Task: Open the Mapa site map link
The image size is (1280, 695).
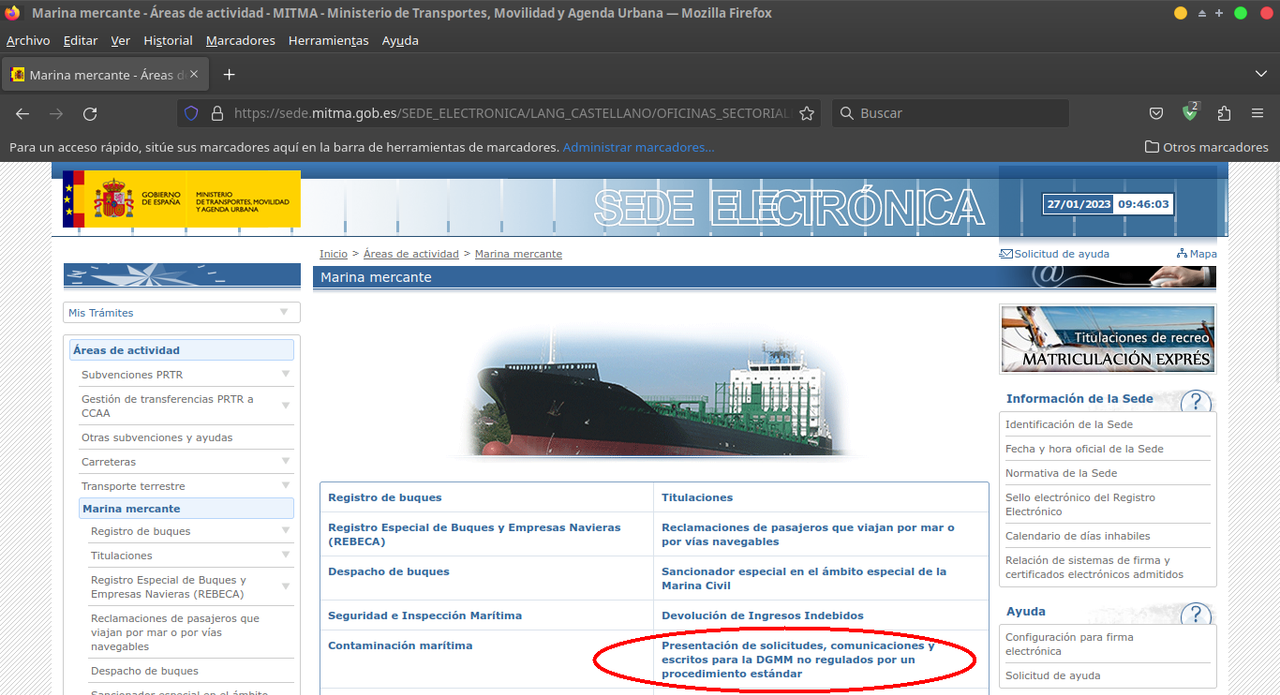Action: click(x=1197, y=254)
